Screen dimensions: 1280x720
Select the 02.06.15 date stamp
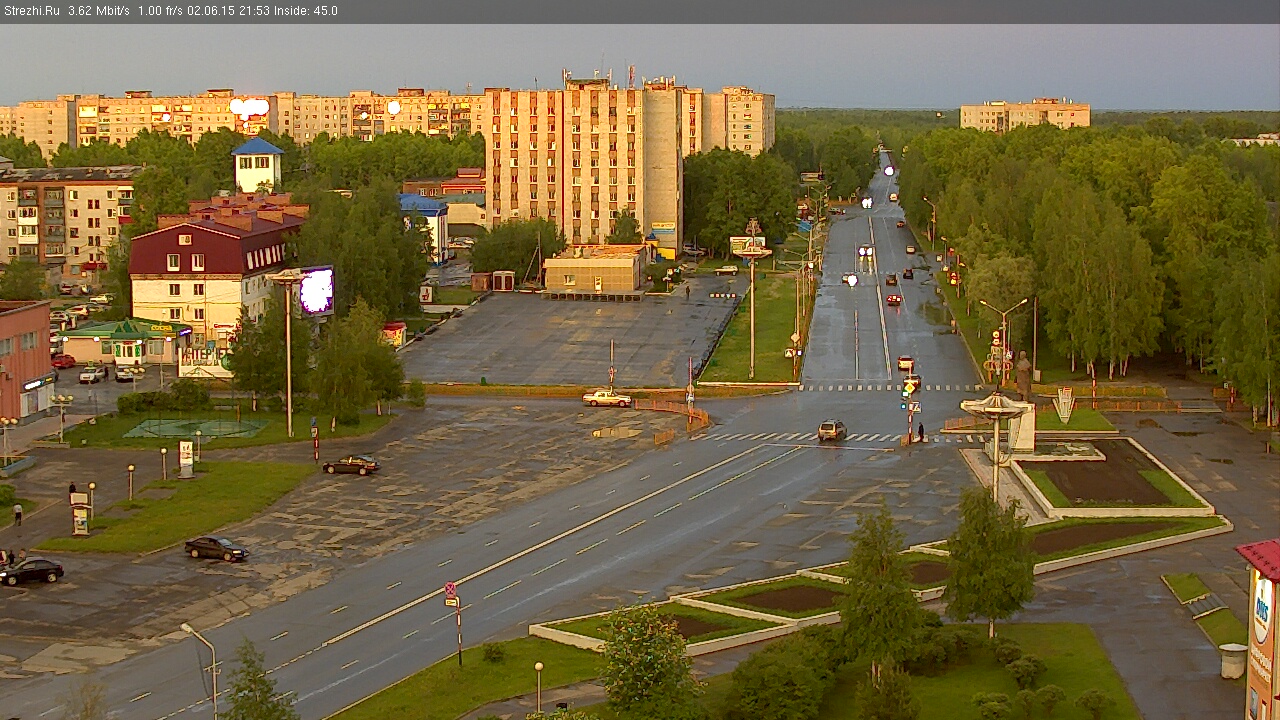(209, 11)
